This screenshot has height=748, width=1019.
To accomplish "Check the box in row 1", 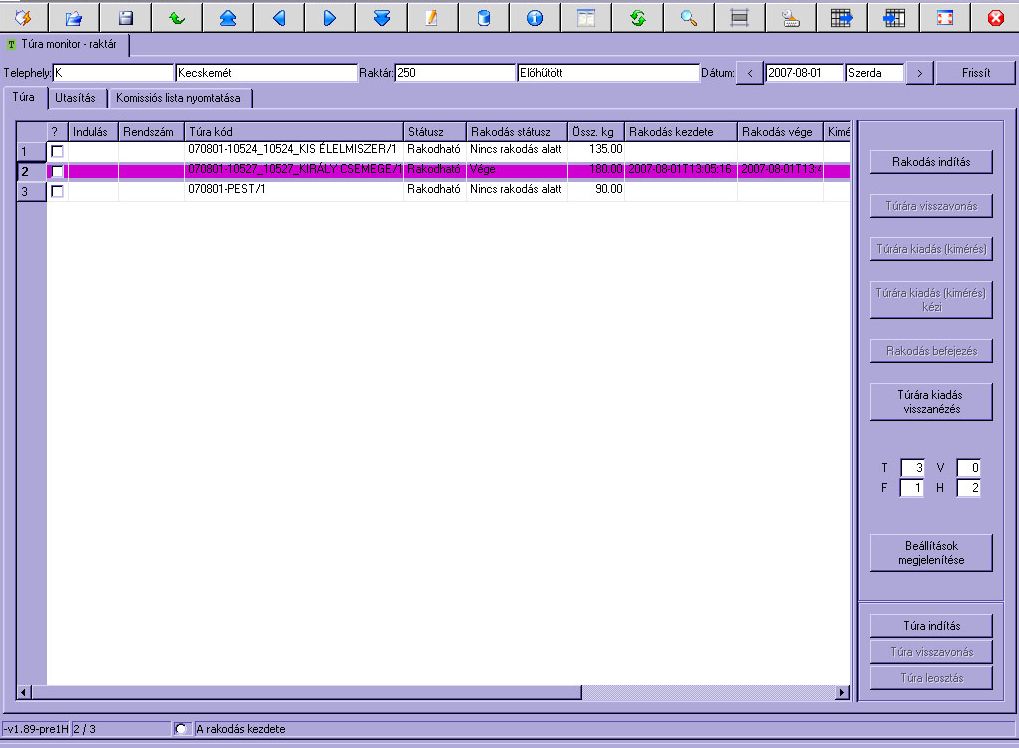I will (57, 151).
